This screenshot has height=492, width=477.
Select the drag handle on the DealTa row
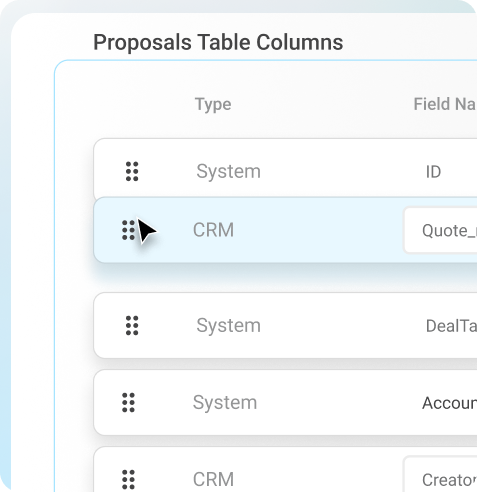tap(132, 325)
